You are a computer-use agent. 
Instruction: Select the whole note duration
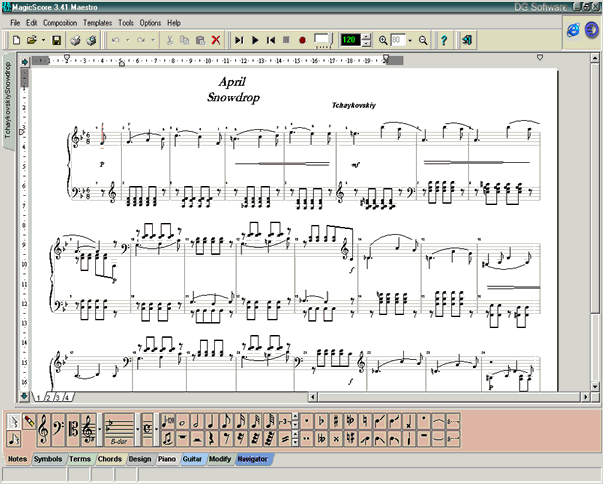coord(182,422)
